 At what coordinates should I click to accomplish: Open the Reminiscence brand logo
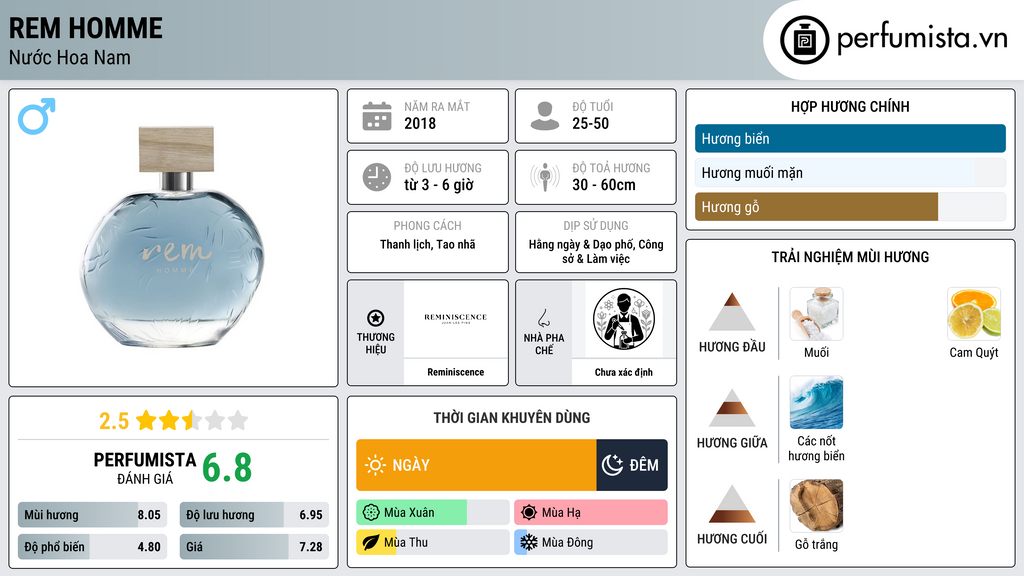pyautogui.click(x=456, y=319)
